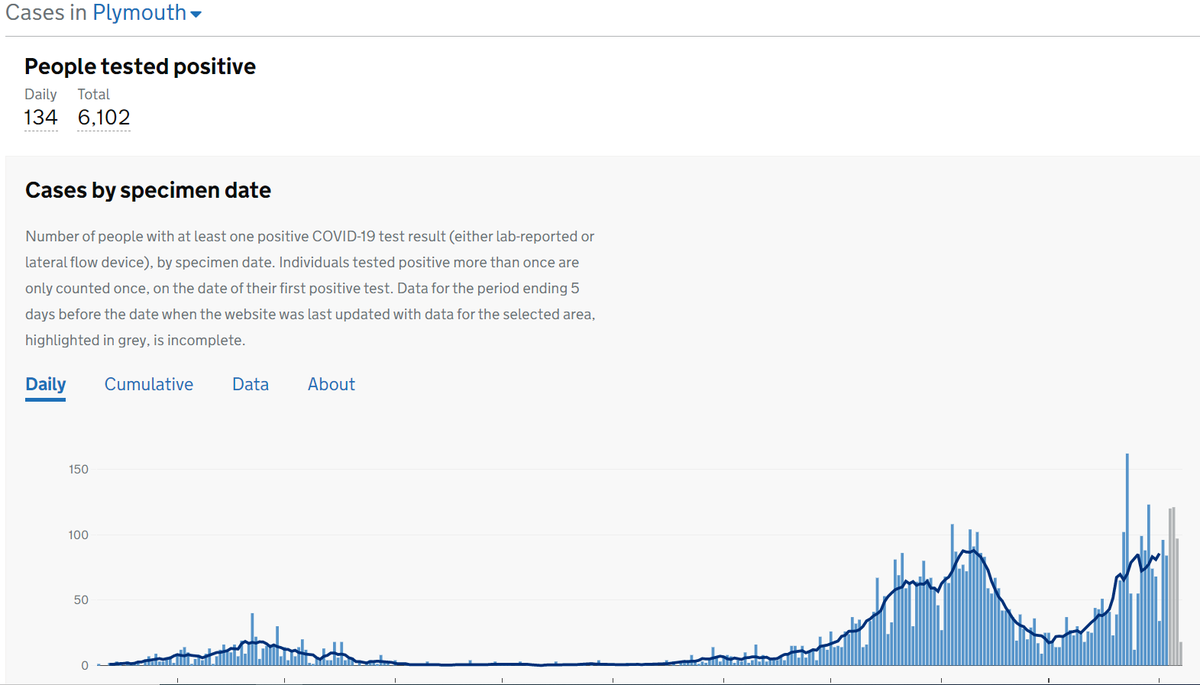Click the total value 6,102
This screenshot has width=1200, height=685.
pos(104,118)
